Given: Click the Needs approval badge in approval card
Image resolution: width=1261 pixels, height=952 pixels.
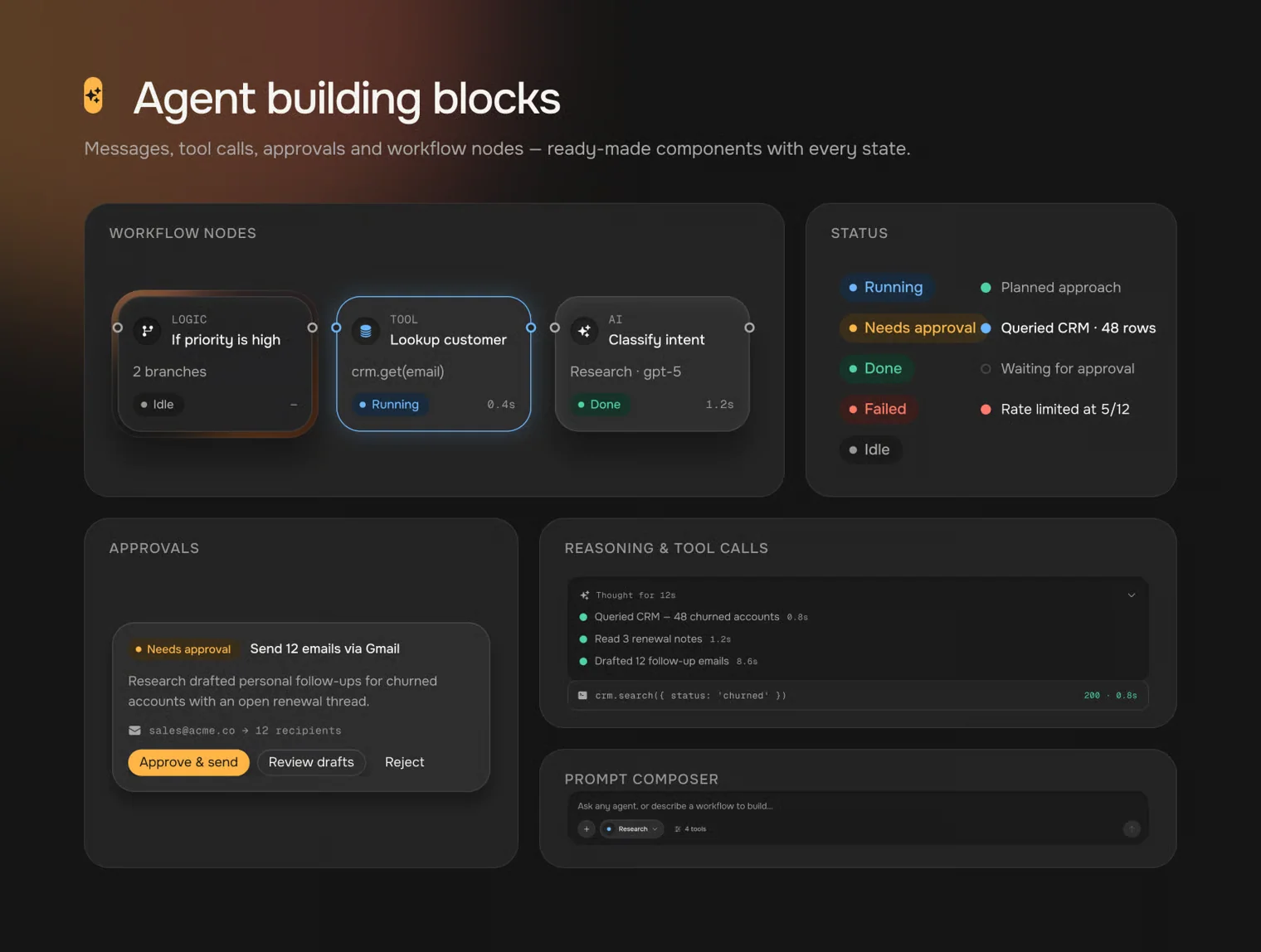Looking at the screenshot, I should point(183,649).
